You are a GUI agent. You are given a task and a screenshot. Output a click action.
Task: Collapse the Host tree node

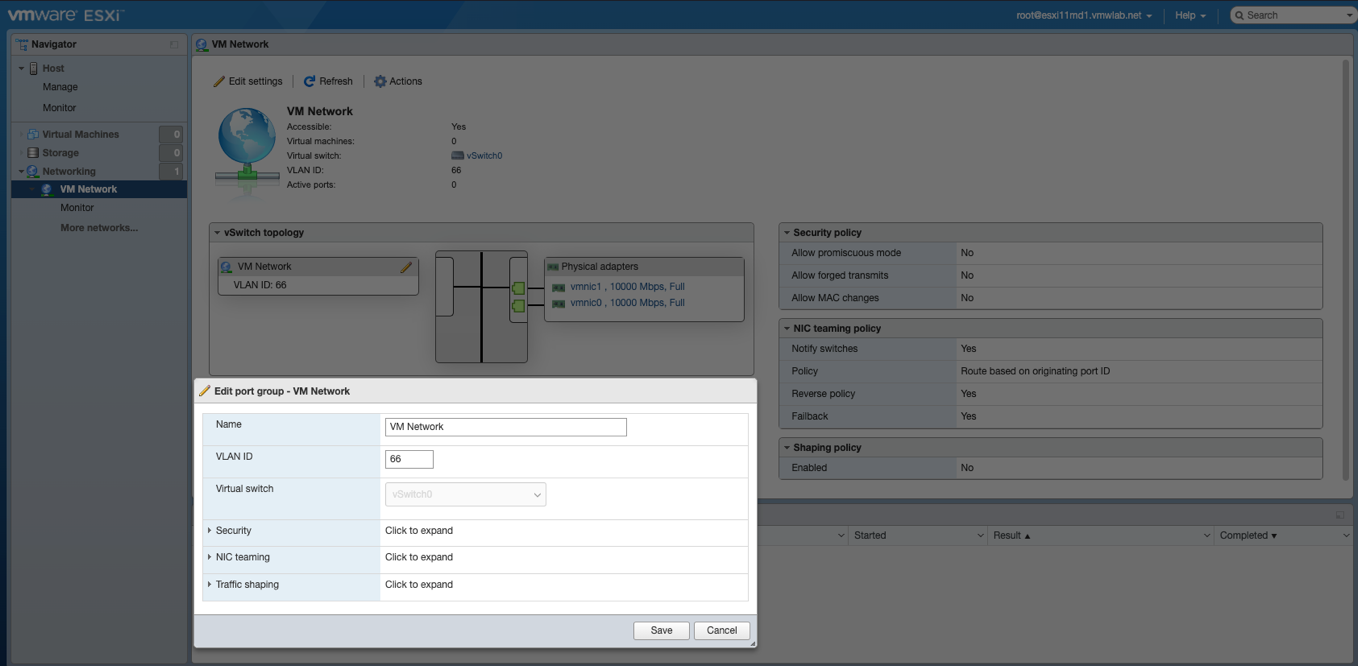point(21,68)
